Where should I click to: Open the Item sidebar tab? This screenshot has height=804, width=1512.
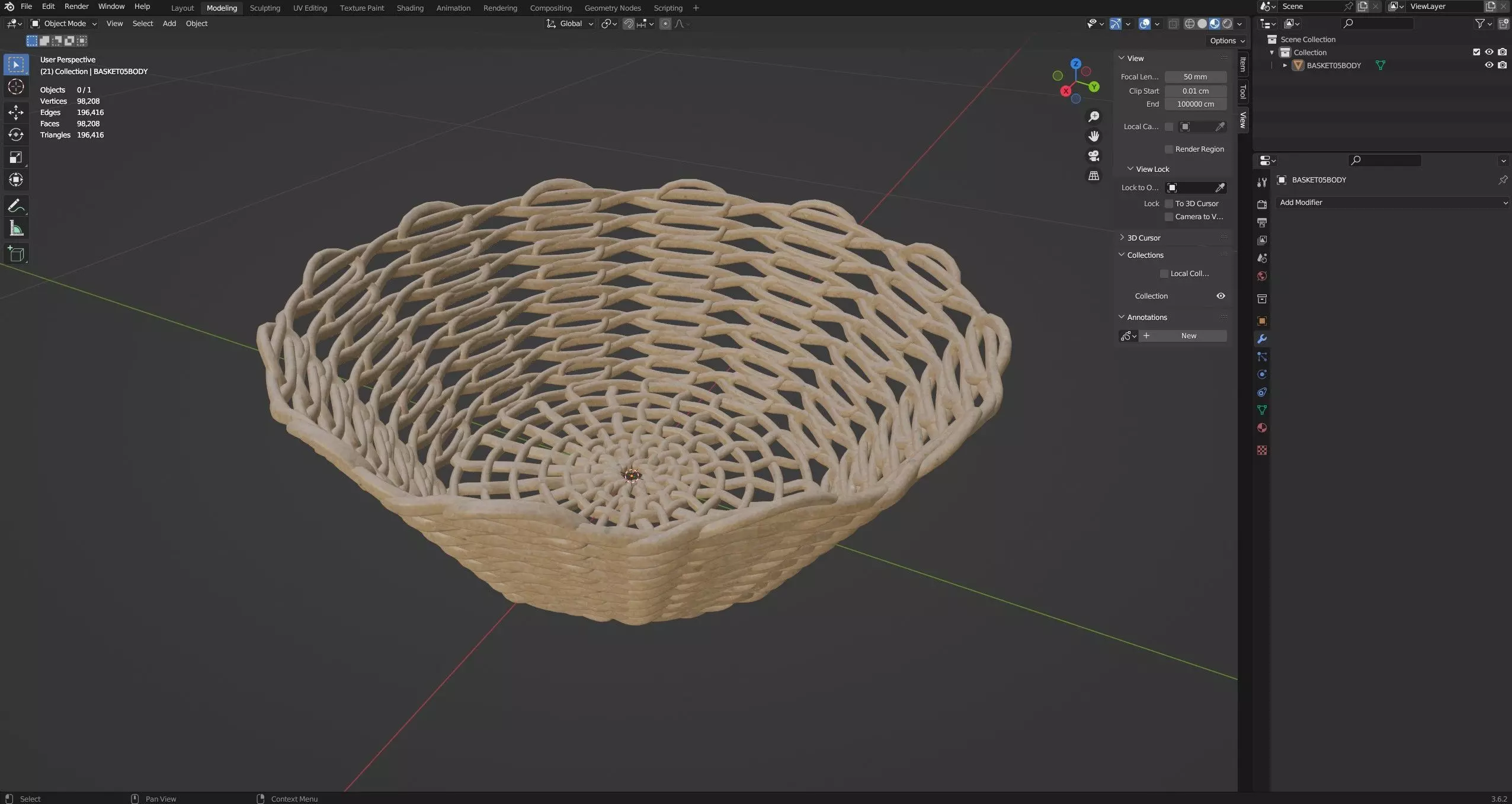(1243, 64)
